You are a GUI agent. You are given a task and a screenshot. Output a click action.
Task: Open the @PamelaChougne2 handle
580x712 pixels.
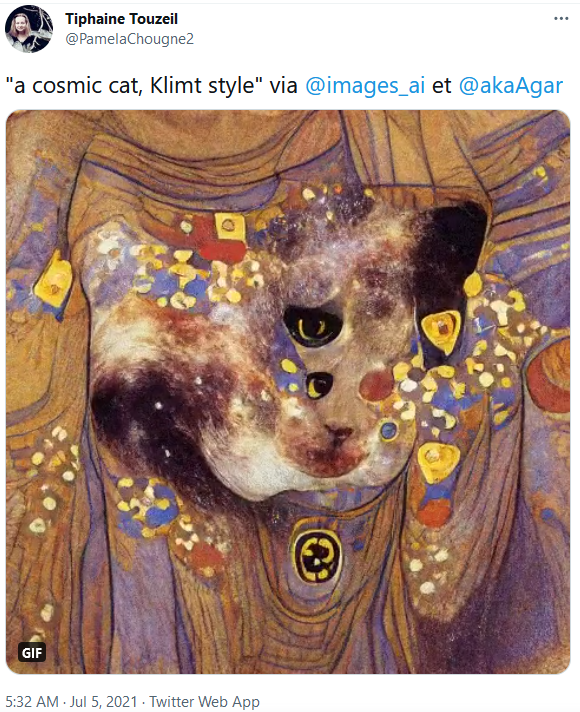click(x=129, y=39)
